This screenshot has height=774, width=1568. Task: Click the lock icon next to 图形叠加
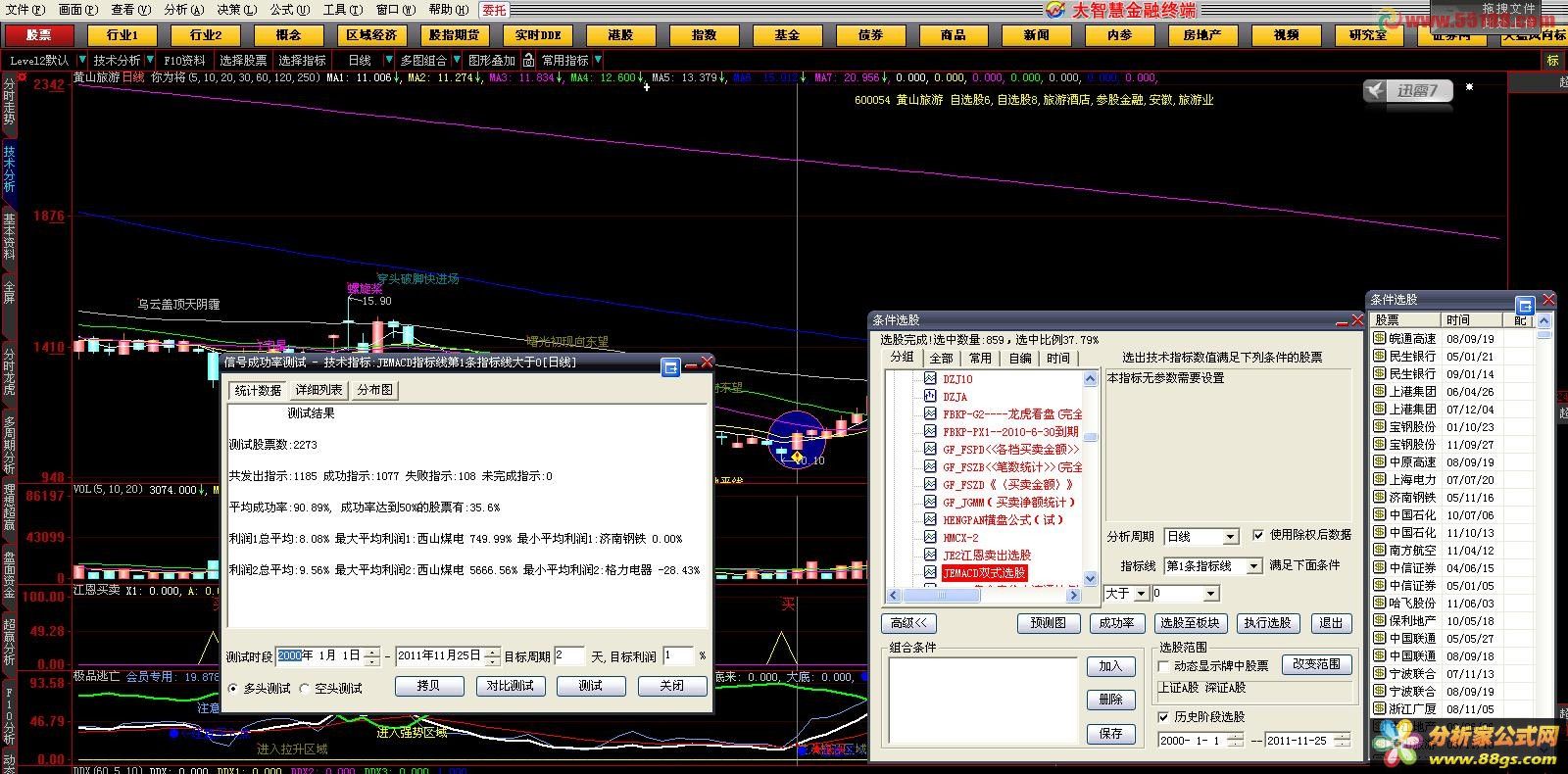click(529, 60)
